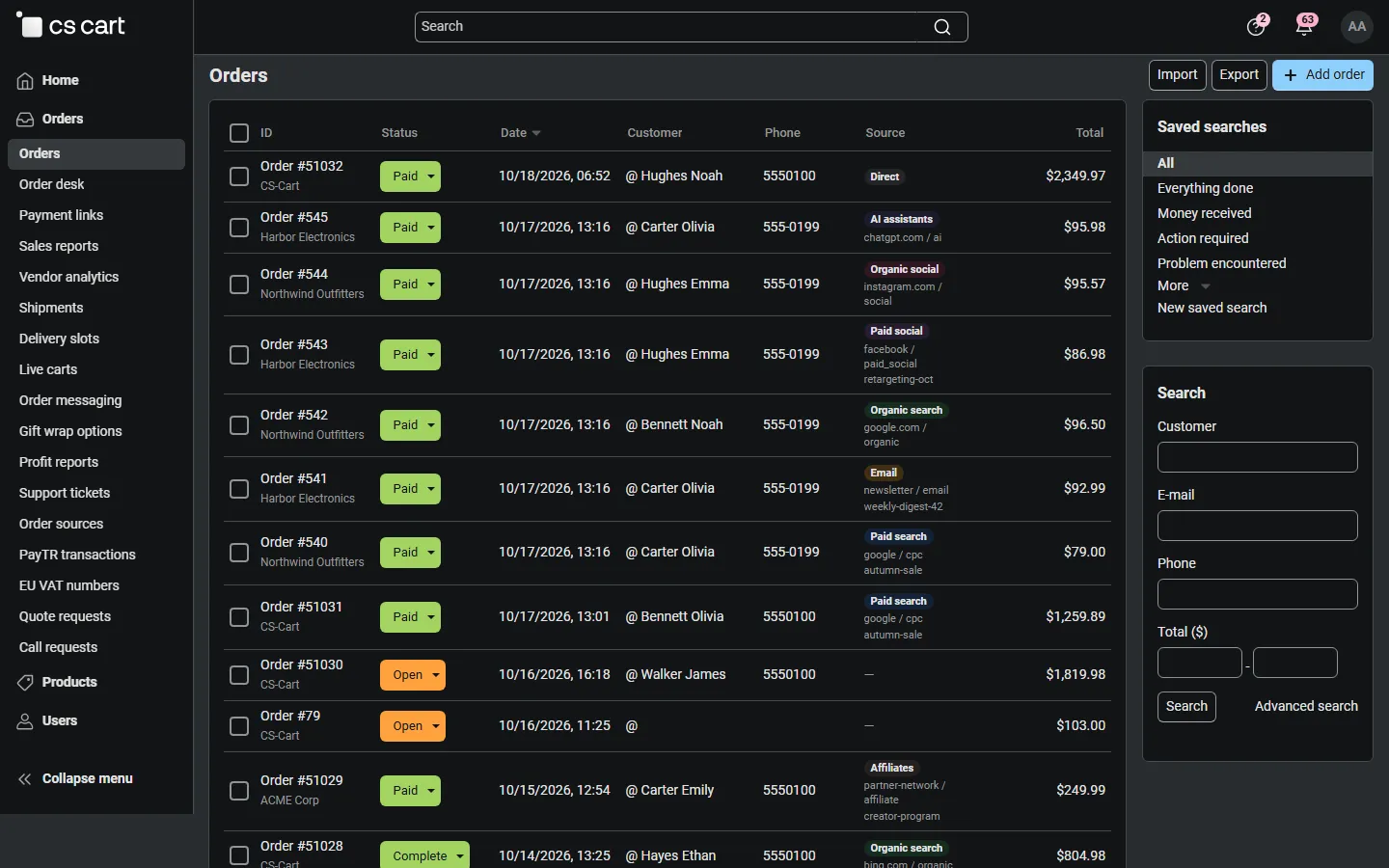Open Complete status dropdown for Order #51028
1389x868 pixels.
tap(424, 855)
